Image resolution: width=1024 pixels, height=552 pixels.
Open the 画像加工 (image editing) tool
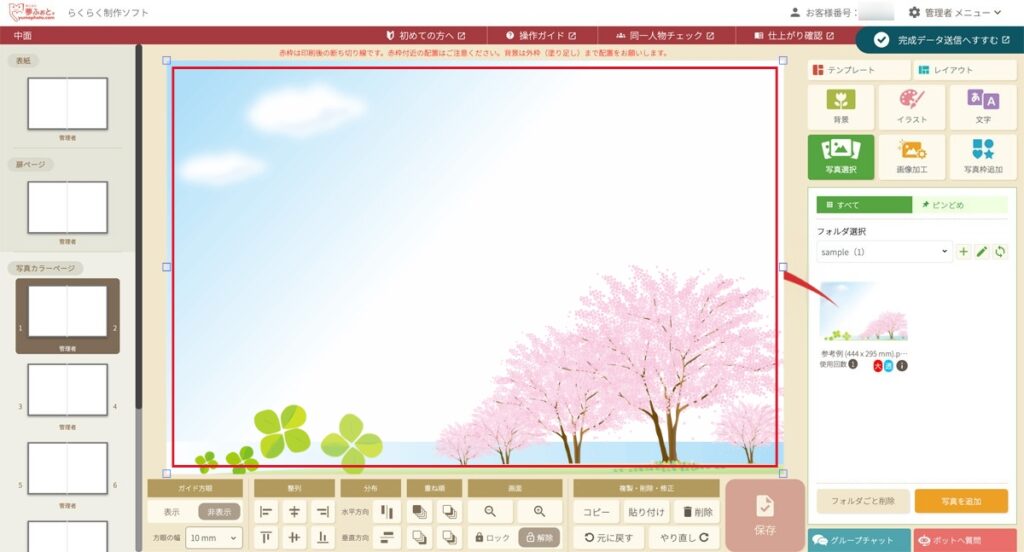point(911,157)
